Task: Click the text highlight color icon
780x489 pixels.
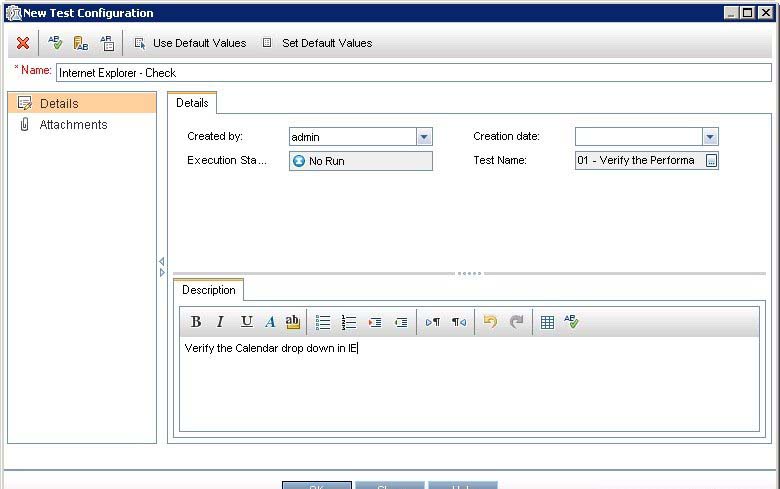Action: tap(292, 322)
